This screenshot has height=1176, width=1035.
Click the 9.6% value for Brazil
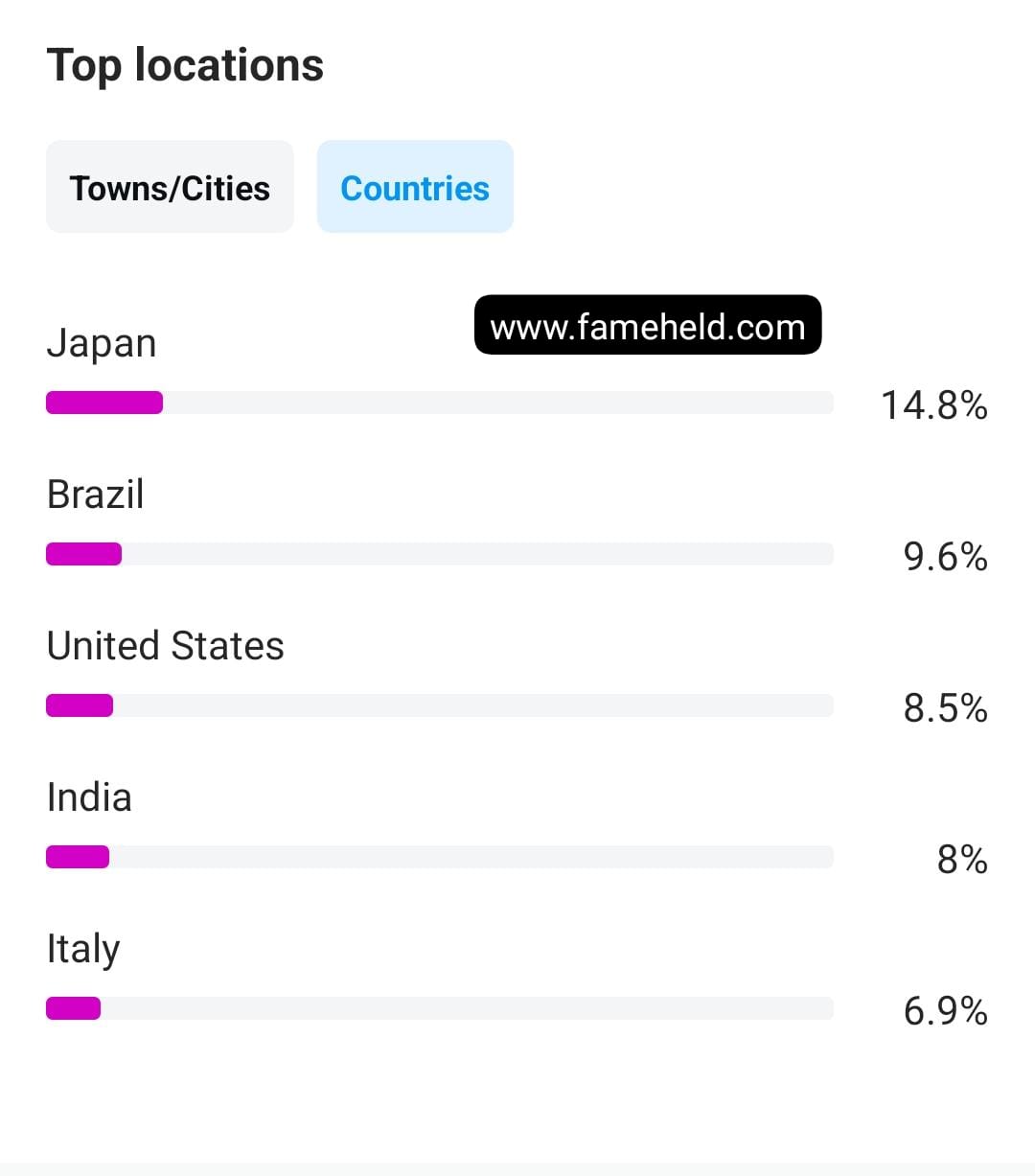tap(946, 556)
